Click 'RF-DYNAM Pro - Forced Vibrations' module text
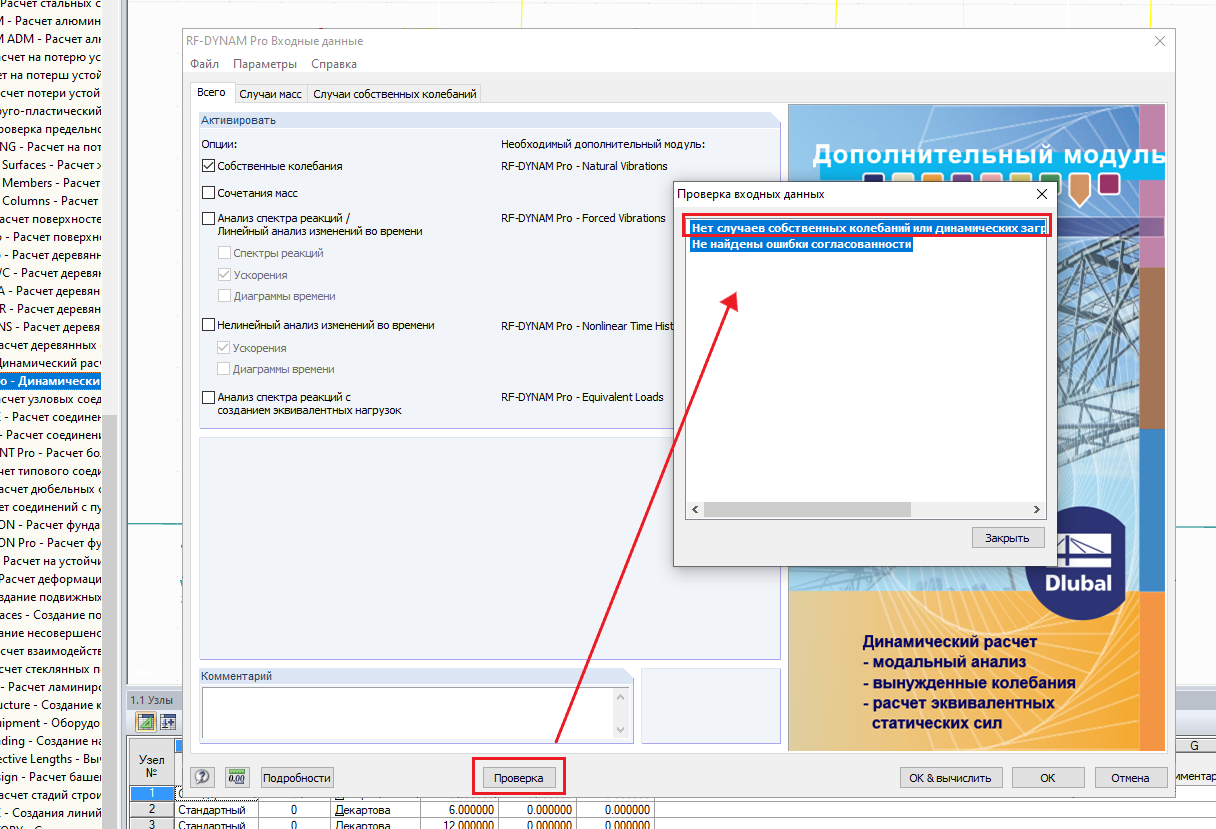The image size is (1216, 829). tap(583, 218)
